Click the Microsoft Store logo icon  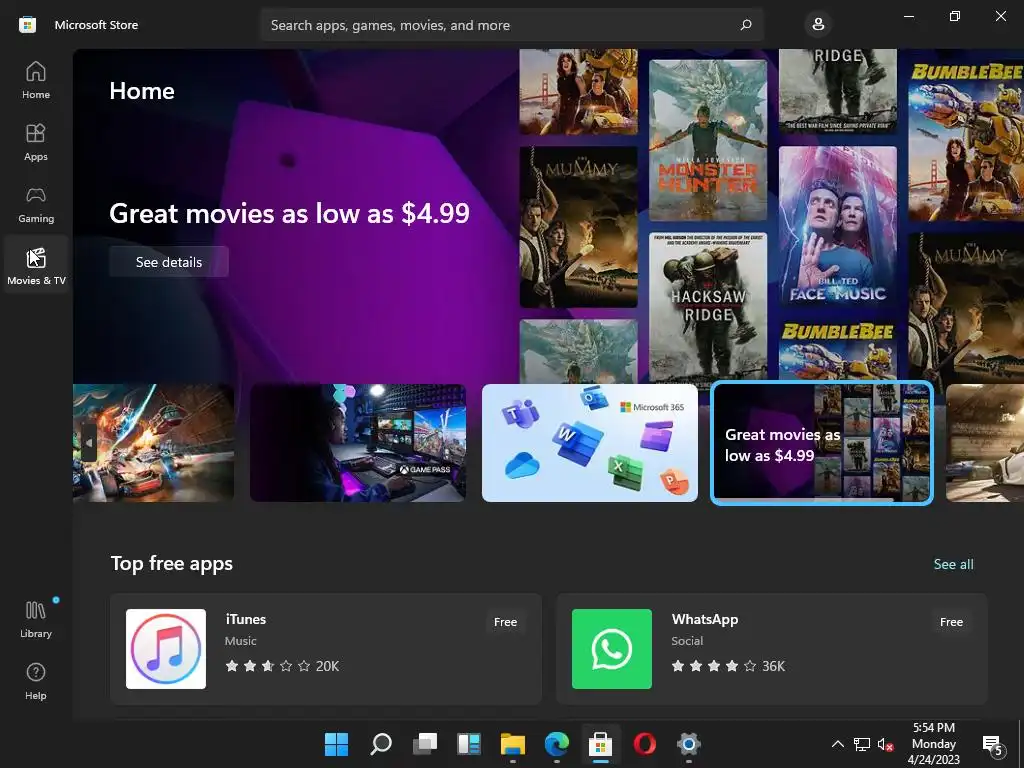27,25
